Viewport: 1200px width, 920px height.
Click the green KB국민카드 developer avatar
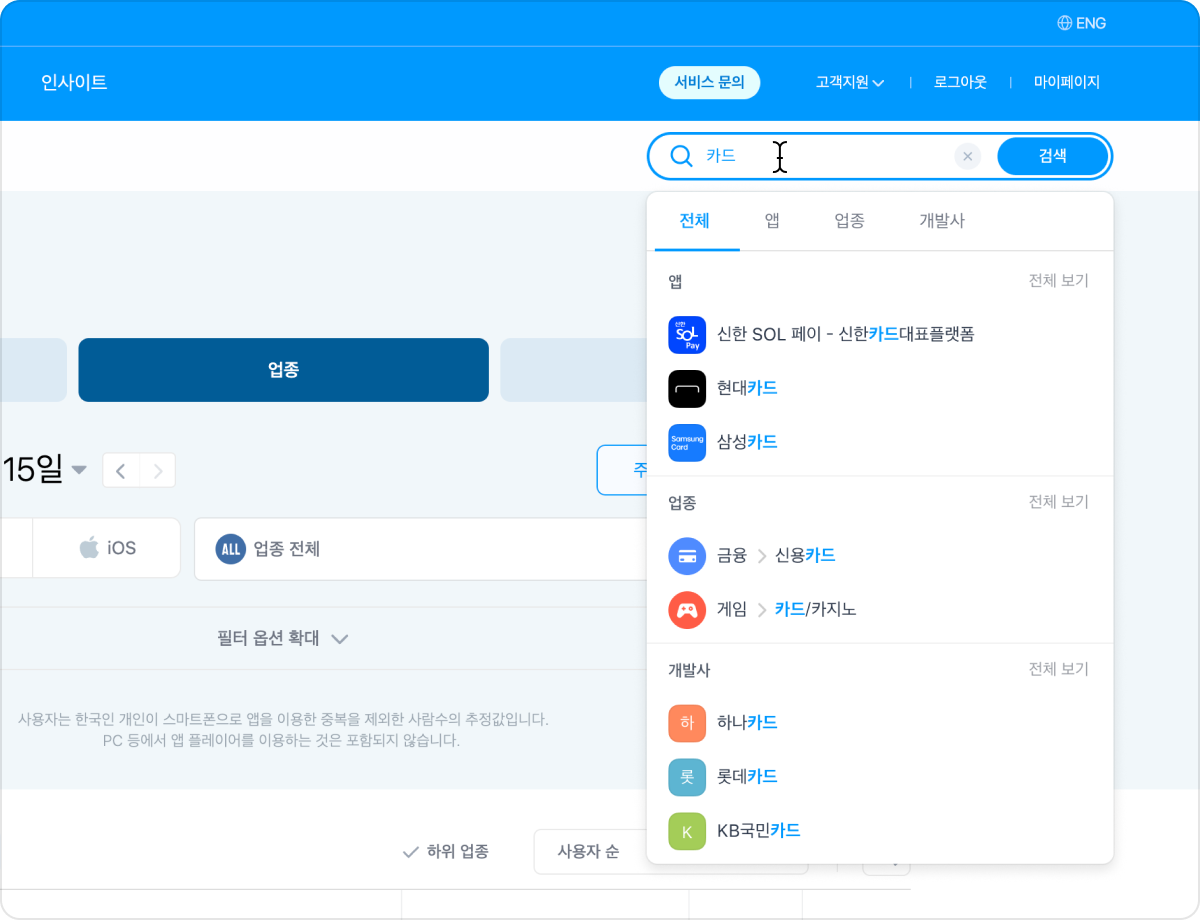coord(687,831)
